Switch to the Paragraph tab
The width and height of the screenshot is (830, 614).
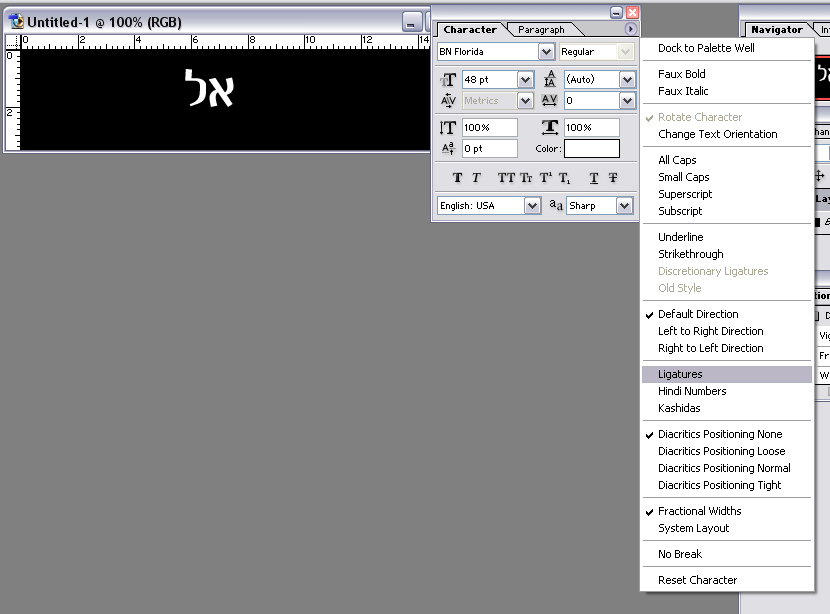(x=541, y=30)
